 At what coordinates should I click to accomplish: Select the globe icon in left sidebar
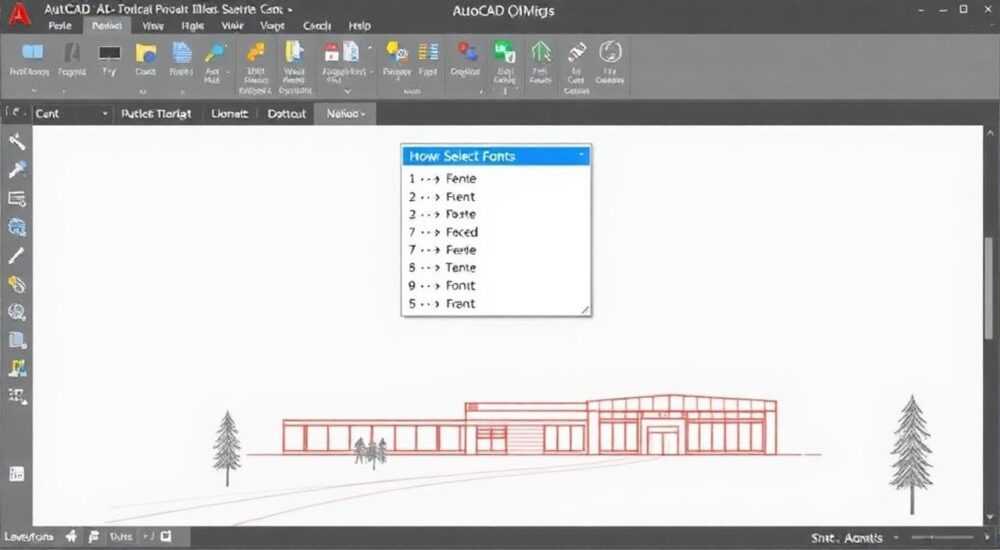17,227
